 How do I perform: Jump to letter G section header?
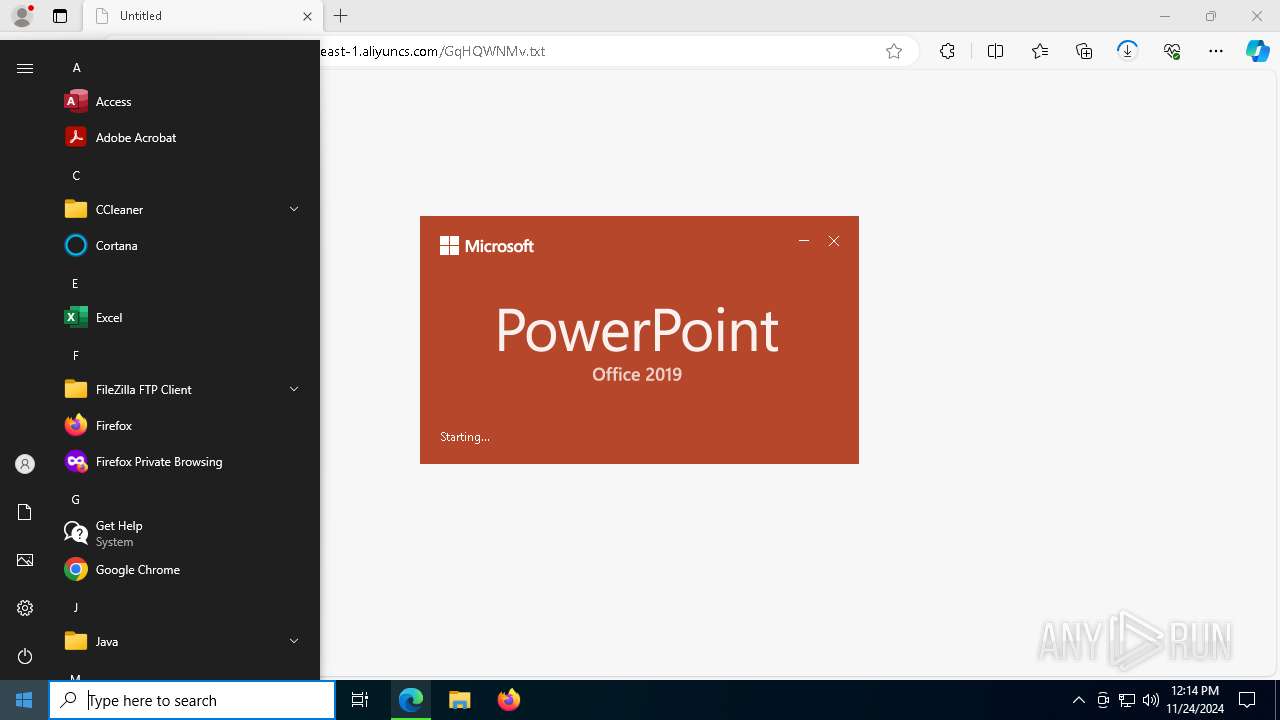(75, 500)
